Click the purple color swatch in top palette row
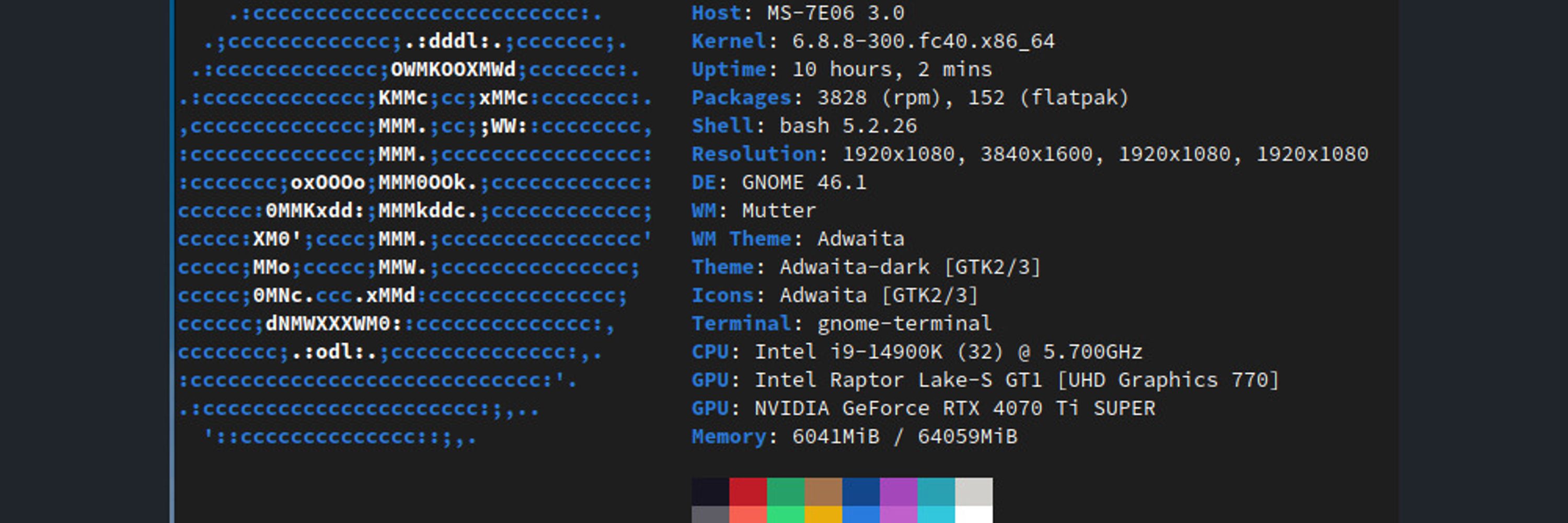This screenshot has width=1568, height=523. tap(898, 492)
